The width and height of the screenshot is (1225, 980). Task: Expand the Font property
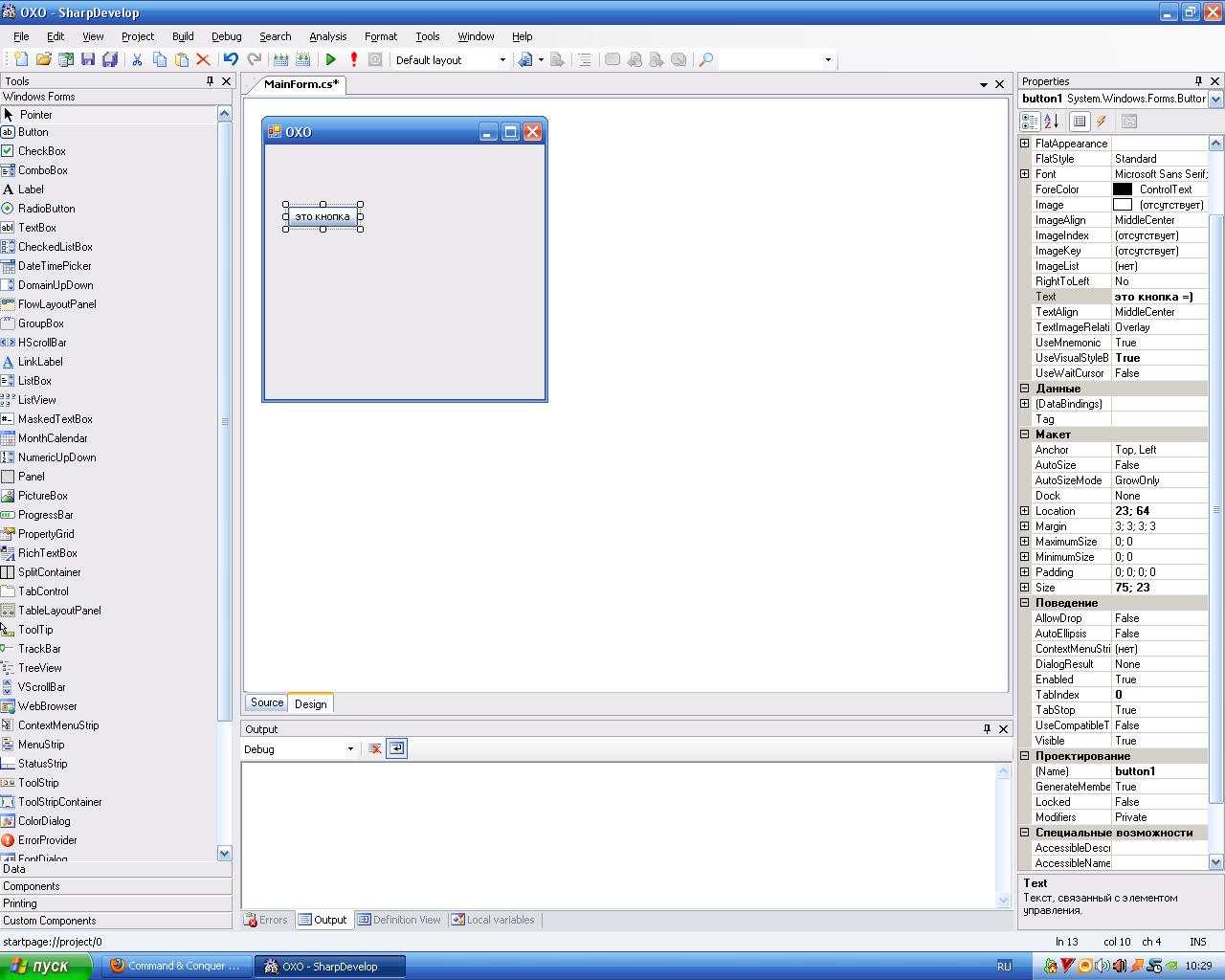1025,174
